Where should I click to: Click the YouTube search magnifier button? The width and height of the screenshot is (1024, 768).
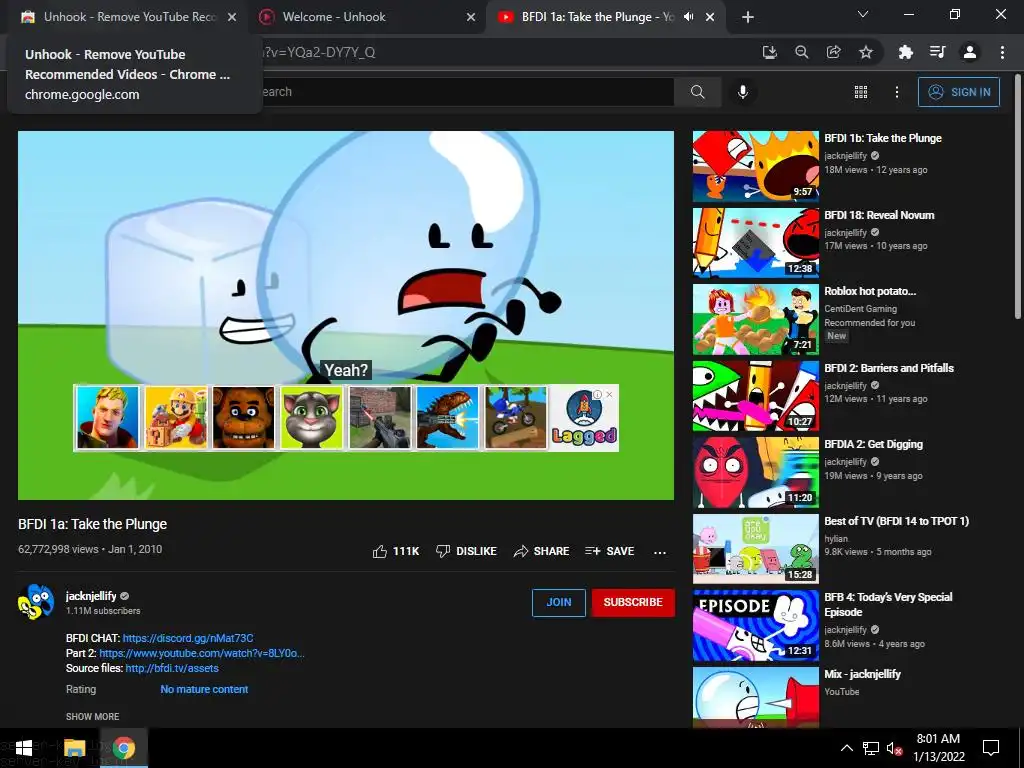pyautogui.click(x=697, y=92)
